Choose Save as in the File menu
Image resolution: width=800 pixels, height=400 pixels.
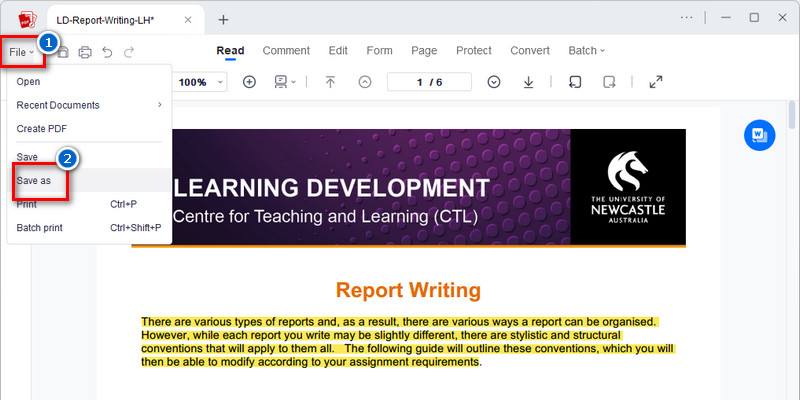[x=89, y=180]
